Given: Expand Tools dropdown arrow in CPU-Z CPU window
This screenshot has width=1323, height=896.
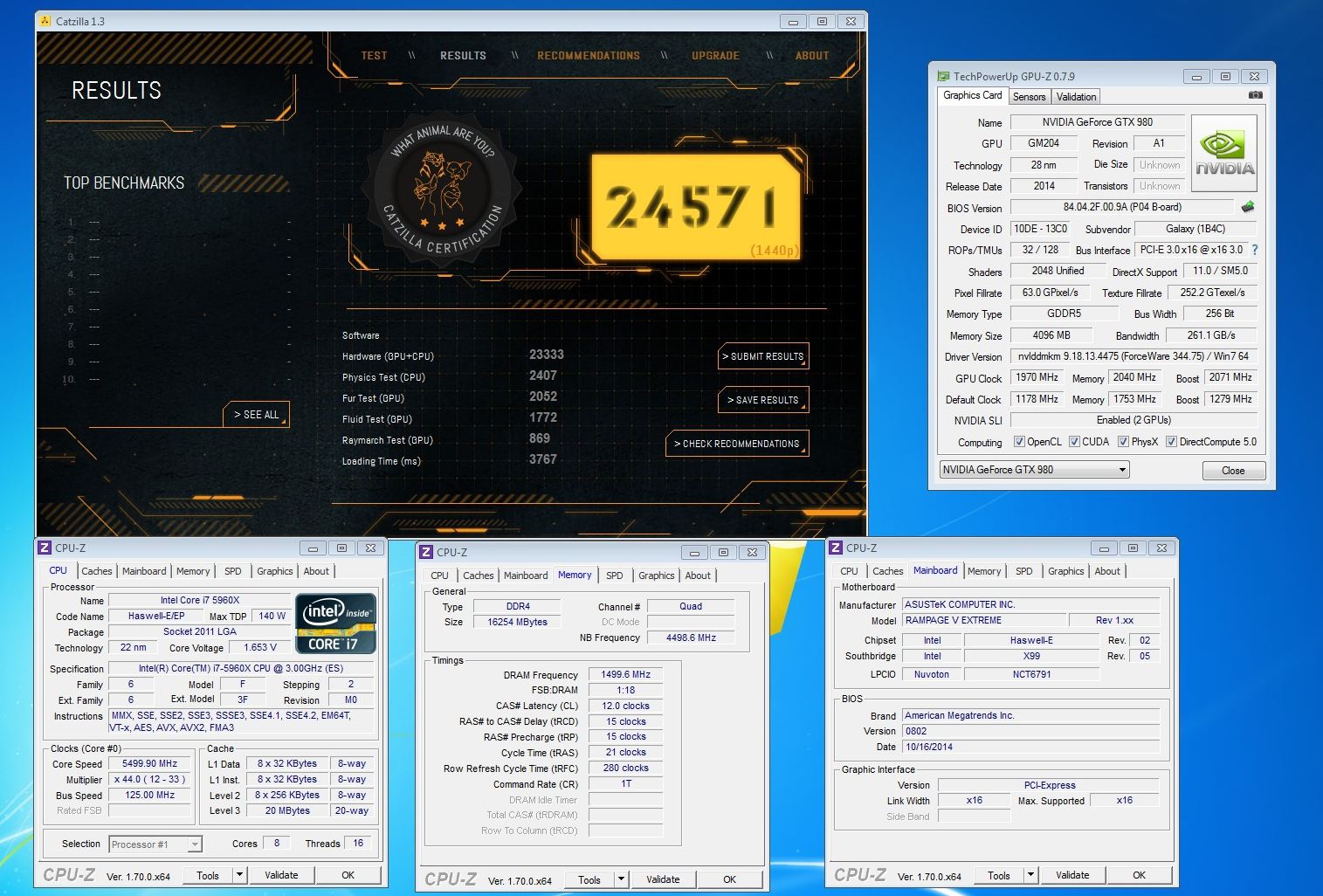Looking at the screenshot, I should (239, 875).
